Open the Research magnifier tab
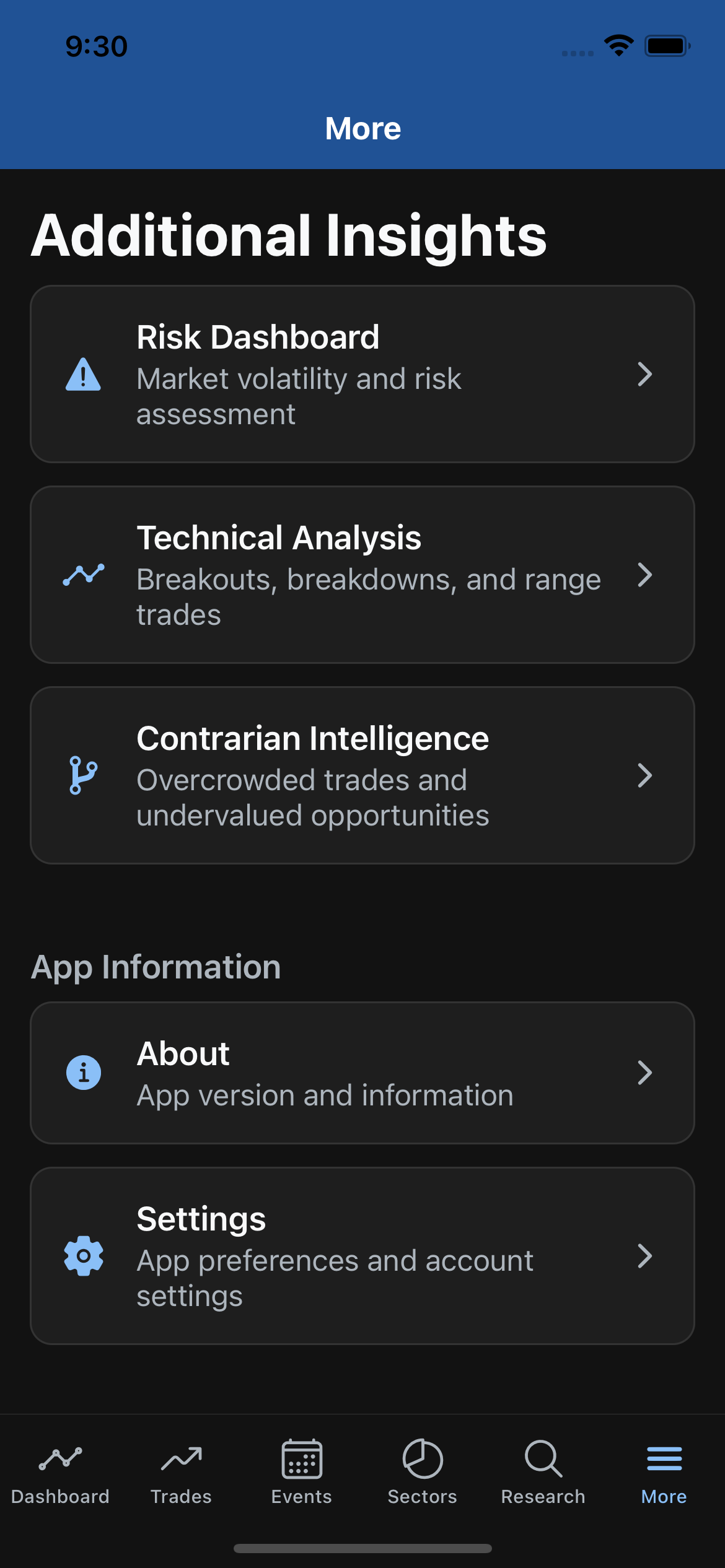Screen dimensions: 725x1568 (543, 1472)
